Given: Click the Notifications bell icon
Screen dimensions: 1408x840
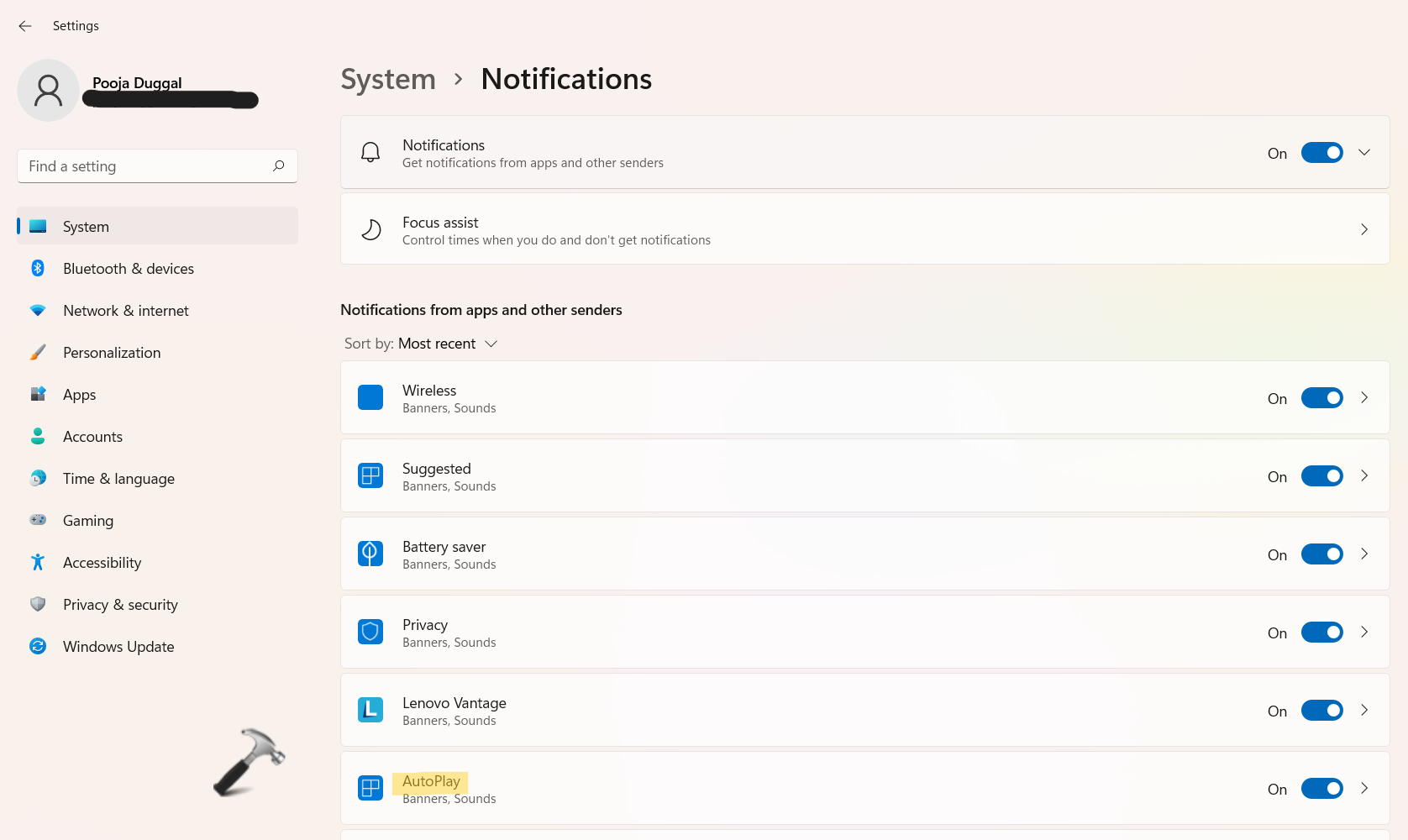Looking at the screenshot, I should point(370,152).
